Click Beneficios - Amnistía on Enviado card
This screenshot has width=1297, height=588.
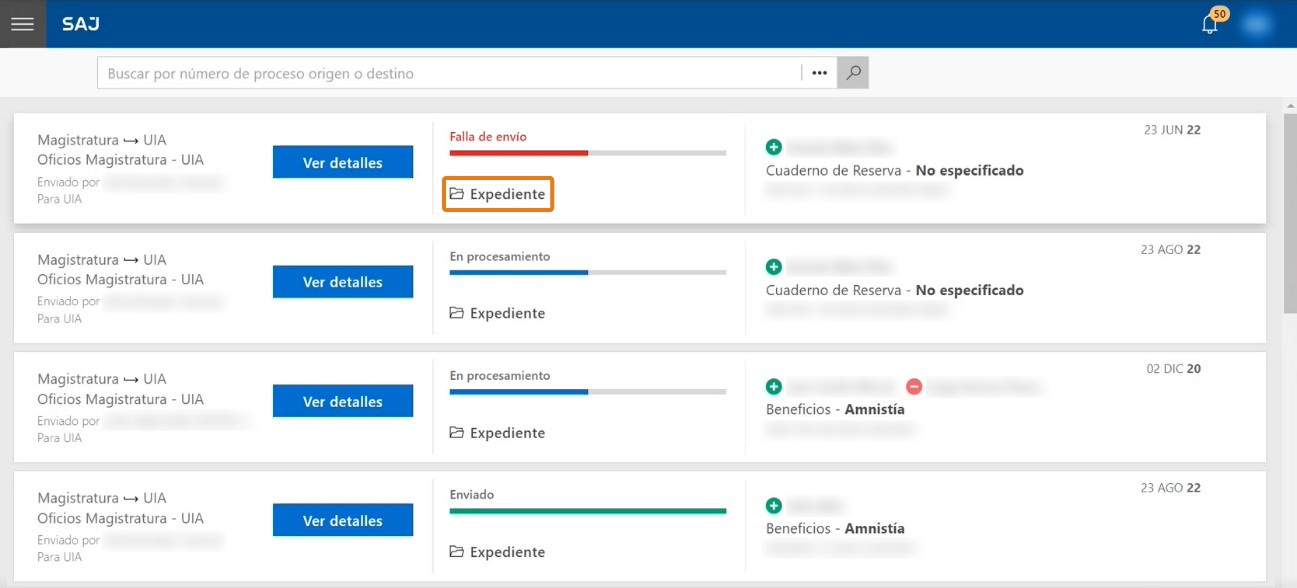tap(835, 529)
